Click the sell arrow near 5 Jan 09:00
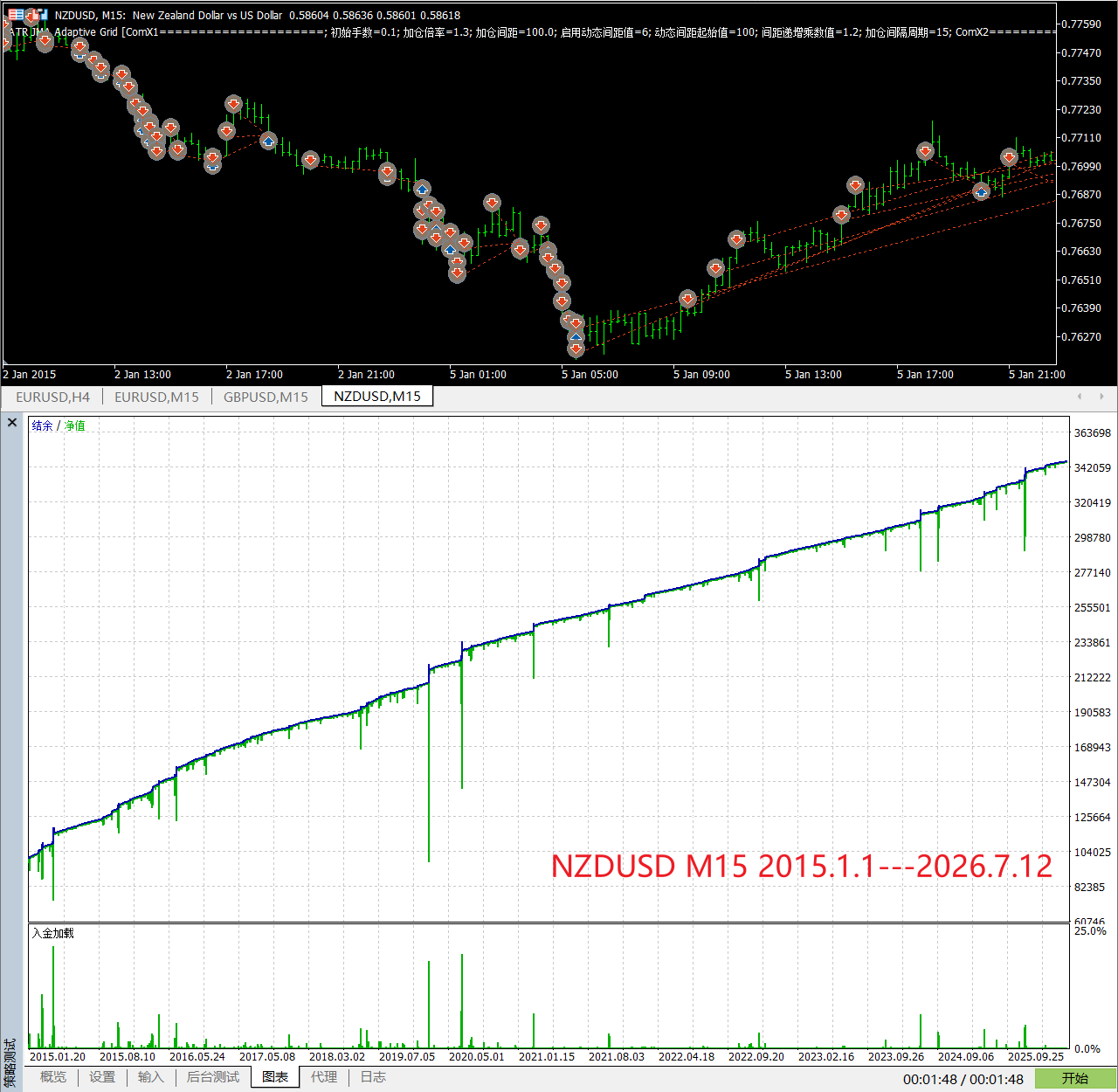Viewport: 1118px width, 1092px height. (687, 299)
